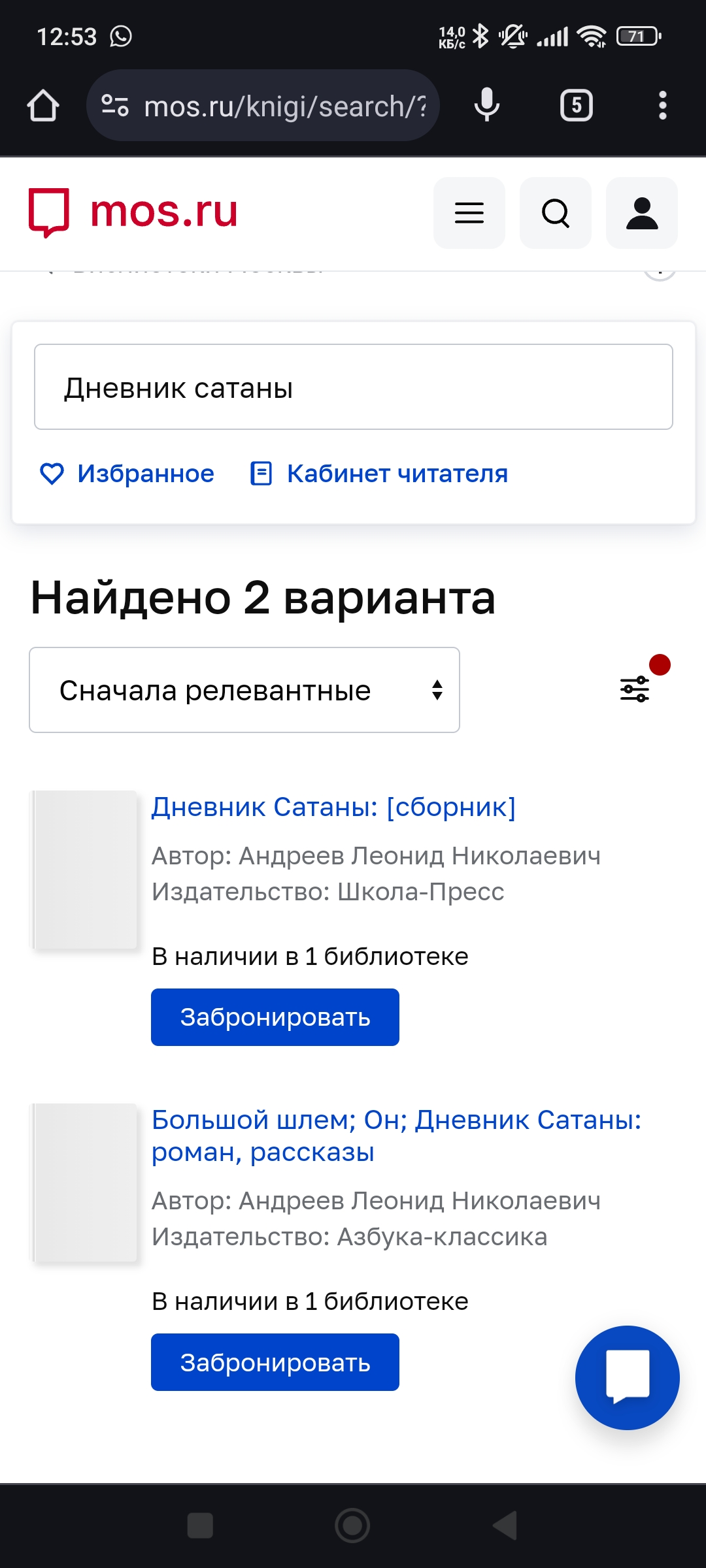The height and width of the screenshot is (1568, 706).
Task: Click the mos.ru logo
Action: click(x=133, y=213)
